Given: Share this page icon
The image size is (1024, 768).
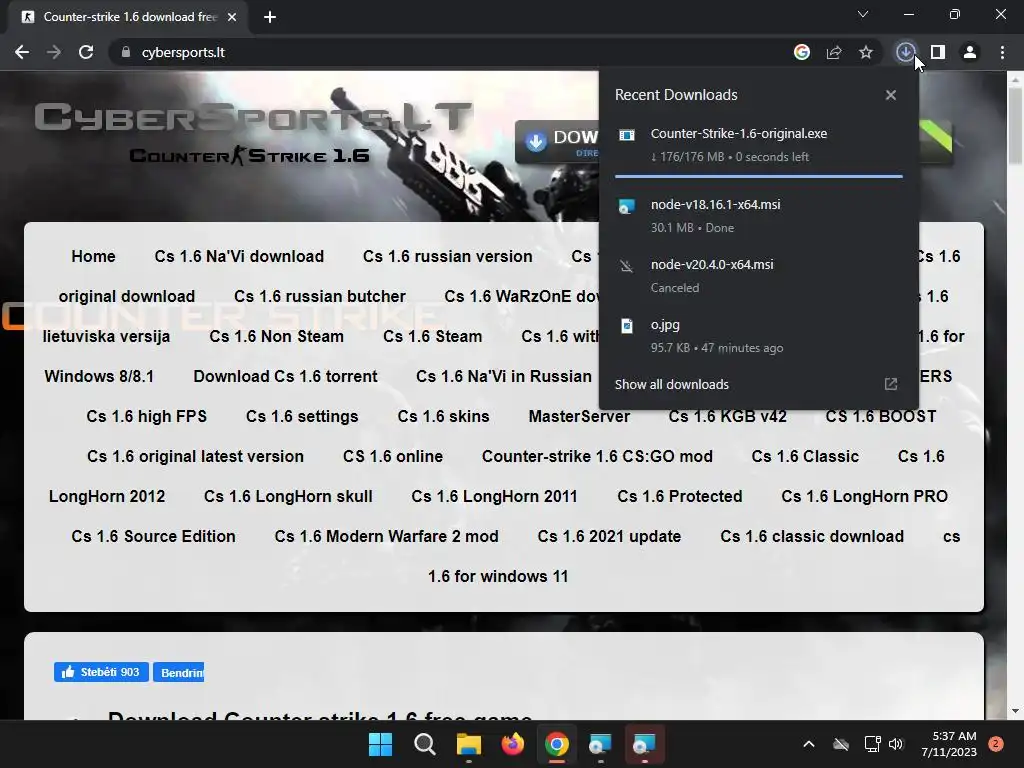Looking at the screenshot, I should (x=834, y=52).
